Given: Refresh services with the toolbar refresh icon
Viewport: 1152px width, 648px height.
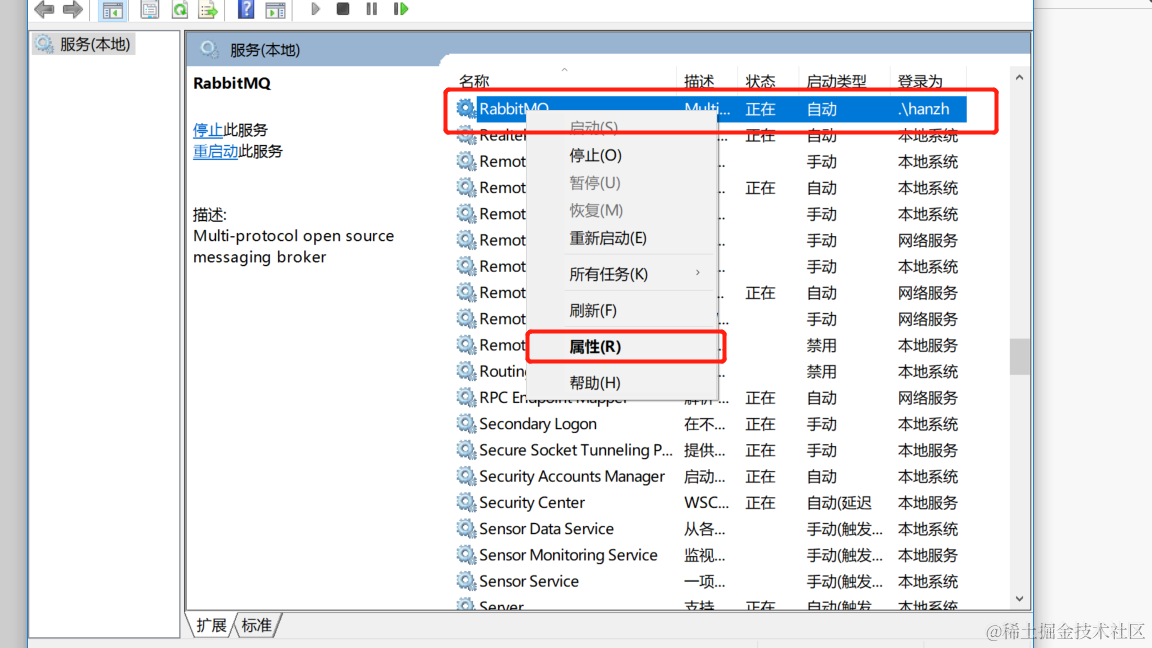Looking at the screenshot, I should click(180, 10).
